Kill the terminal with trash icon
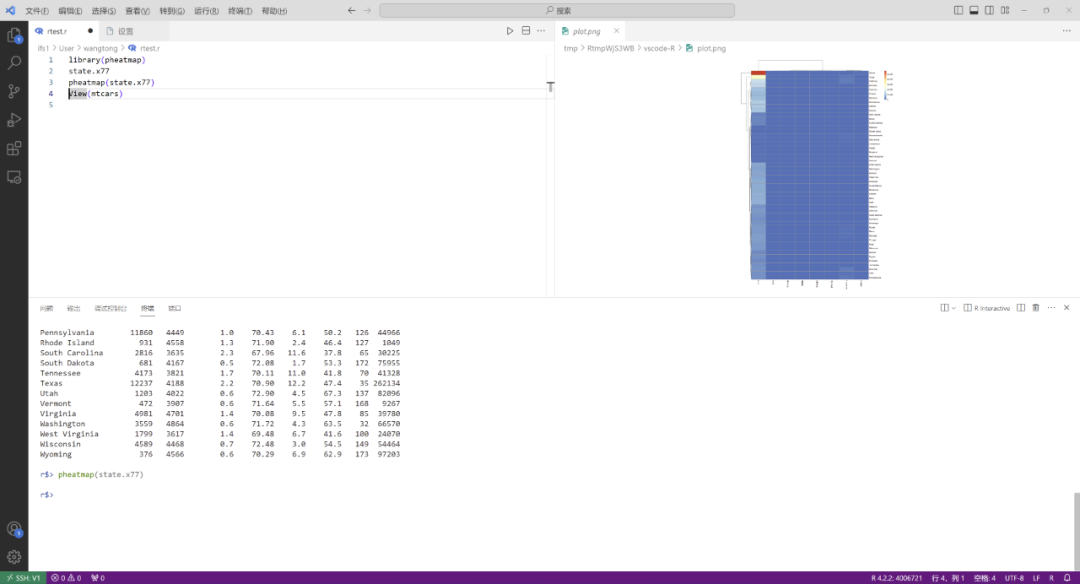1080x584 pixels. pyautogui.click(x=1036, y=308)
